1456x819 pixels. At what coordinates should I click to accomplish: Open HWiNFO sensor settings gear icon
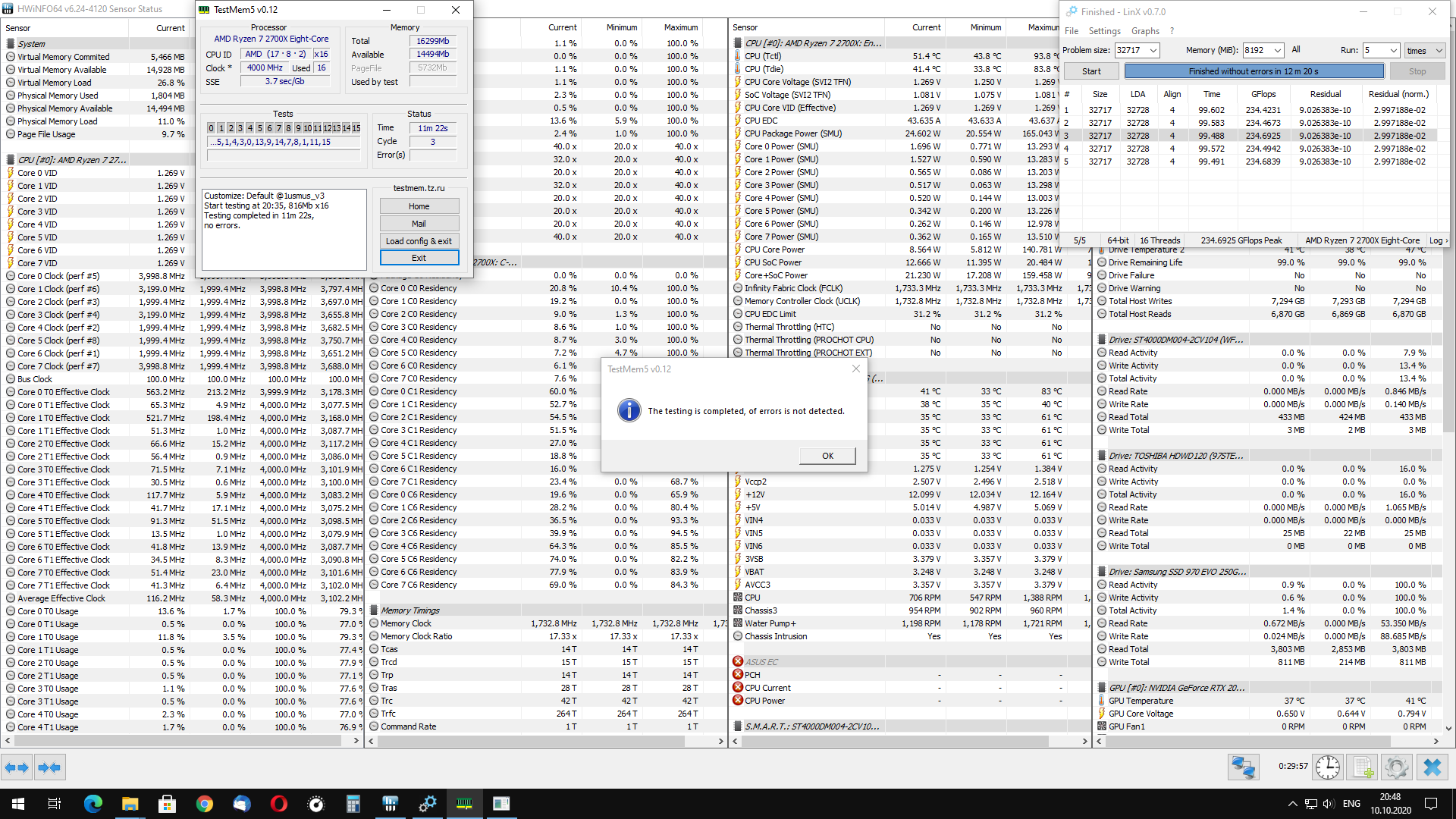tap(1396, 767)
